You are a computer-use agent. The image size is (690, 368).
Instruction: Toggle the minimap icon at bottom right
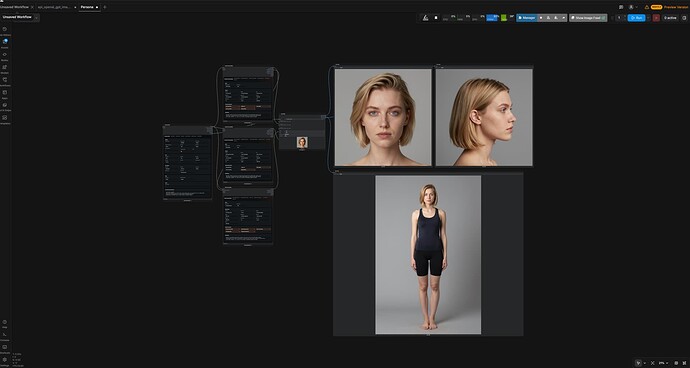pos(676,363)
